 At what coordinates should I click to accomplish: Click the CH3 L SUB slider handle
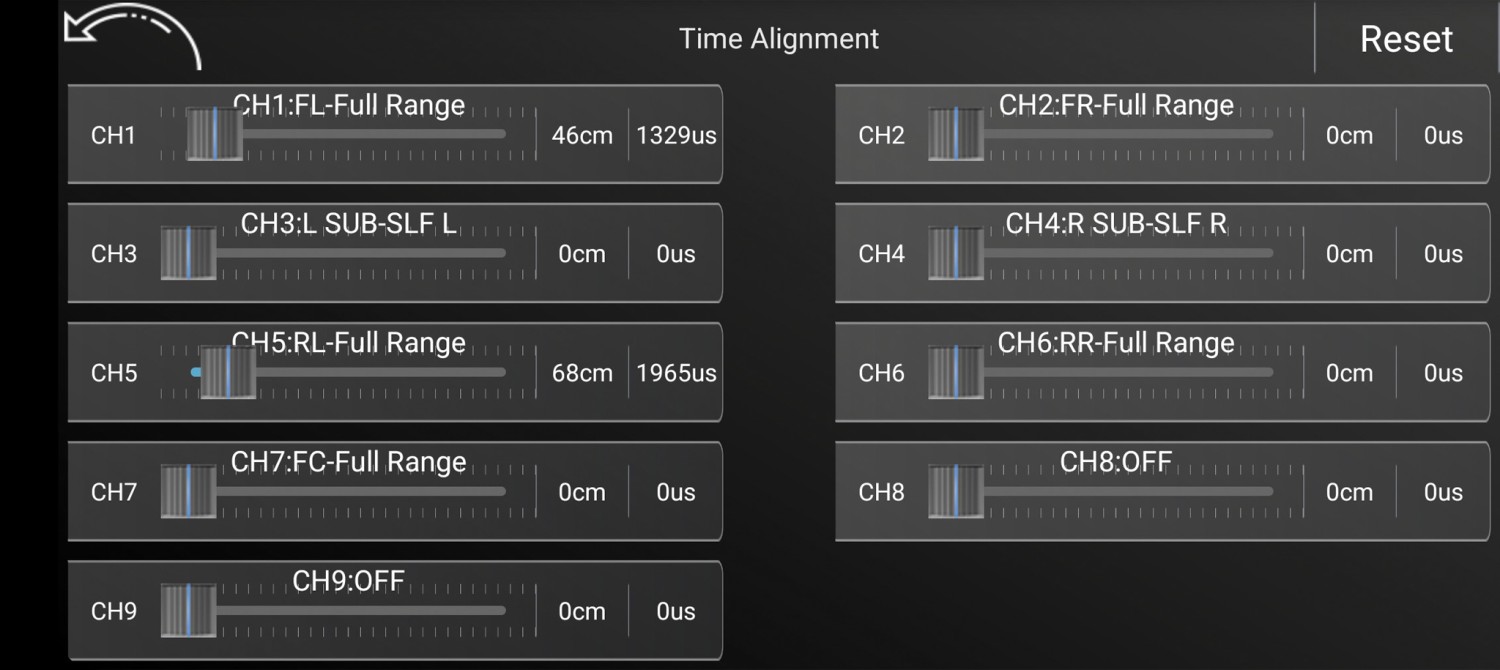coord(188,254)
